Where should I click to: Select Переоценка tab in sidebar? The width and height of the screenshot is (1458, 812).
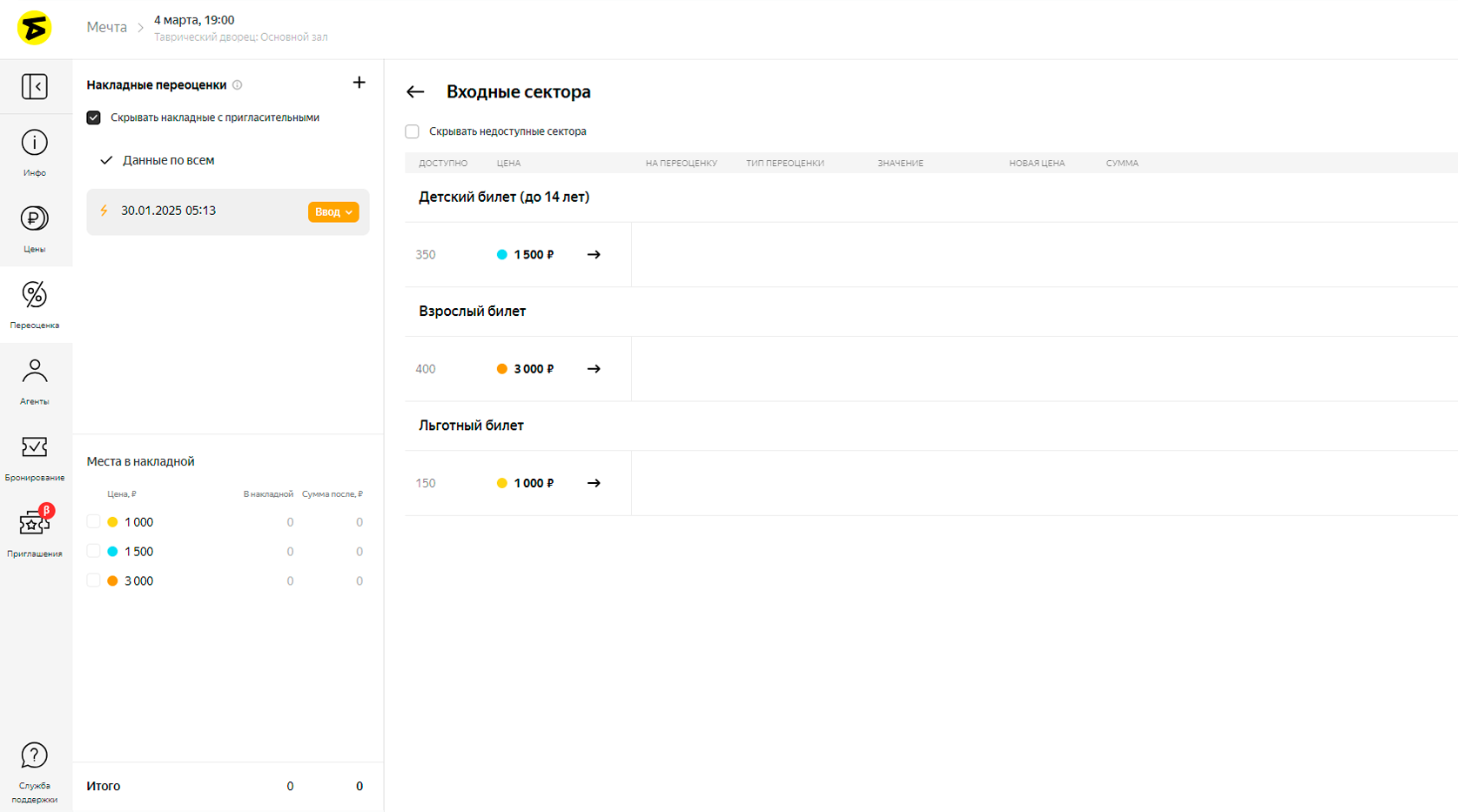coord(35,305)
